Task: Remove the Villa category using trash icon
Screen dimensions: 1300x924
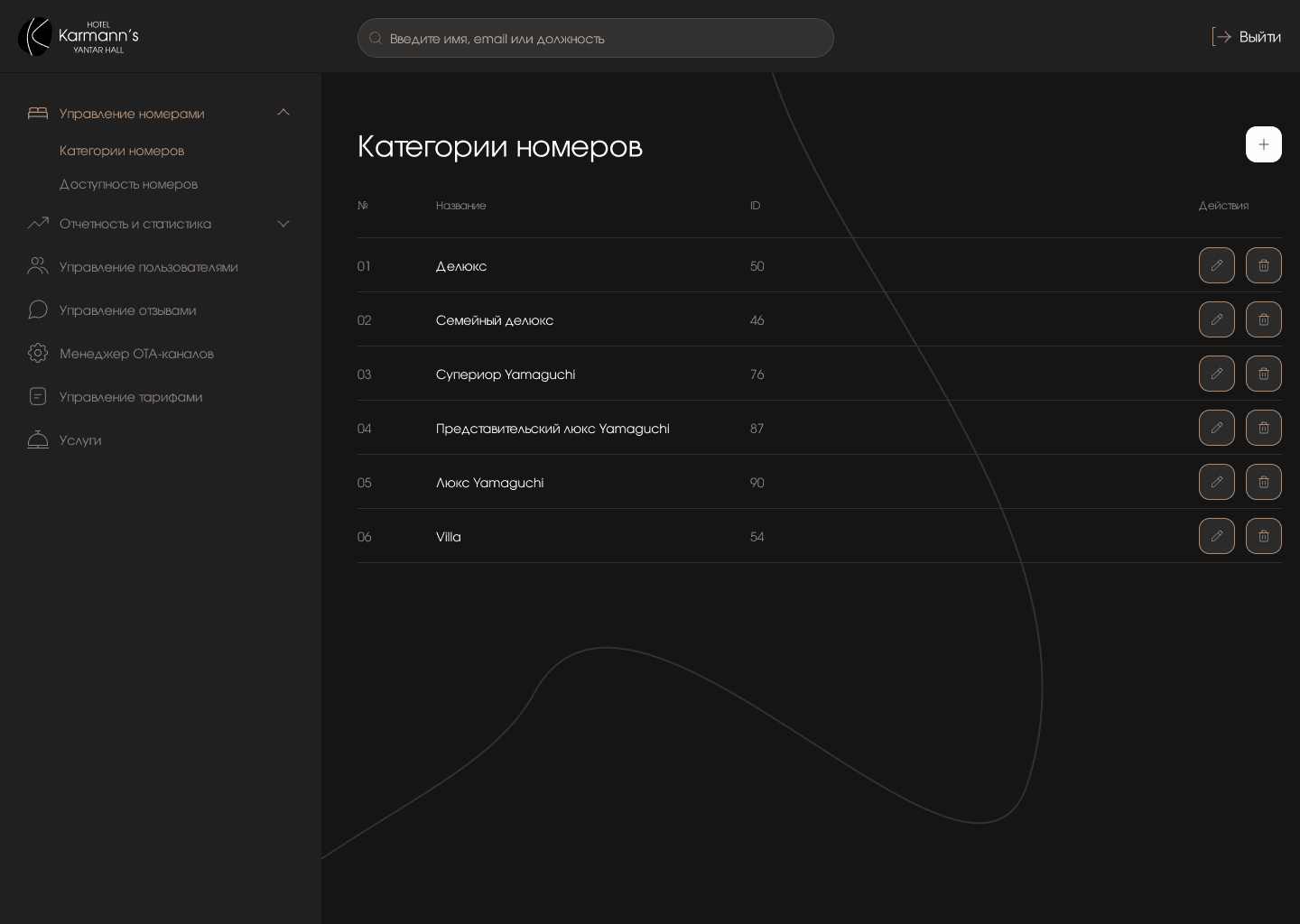Action: coord(1263,536)
